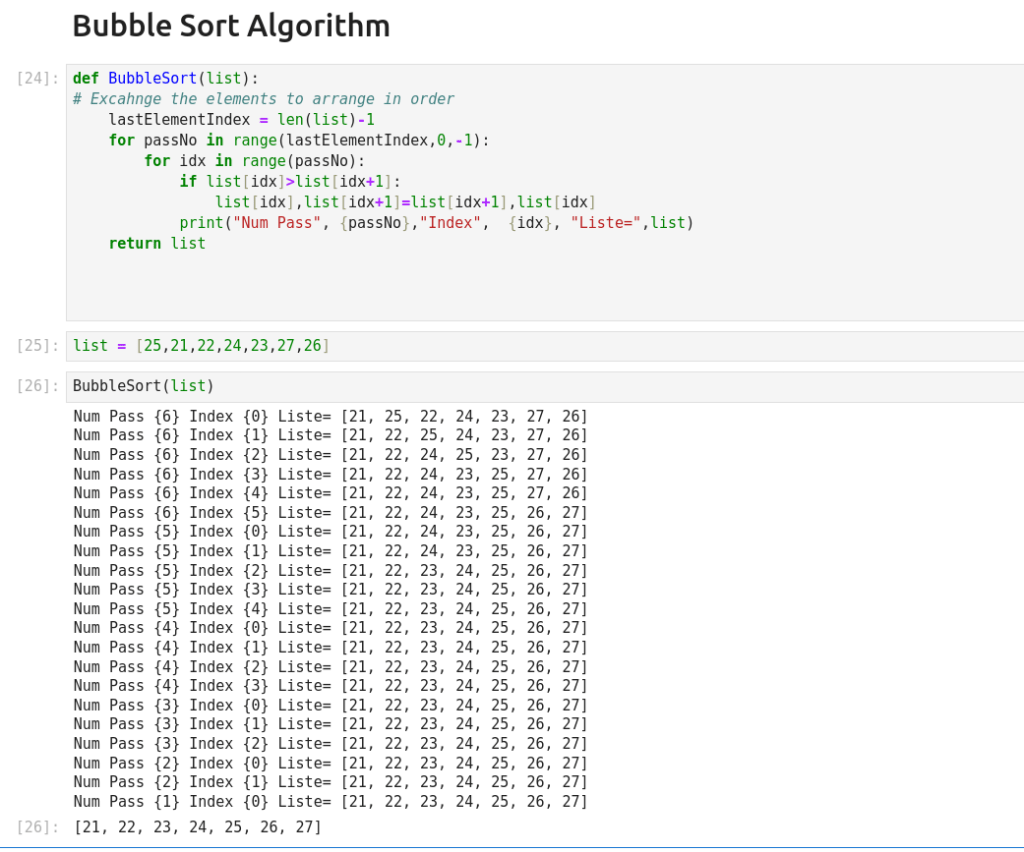Click the output prompt 26 beside final result
The image size is (1024, 852).
tap(38, 827)
